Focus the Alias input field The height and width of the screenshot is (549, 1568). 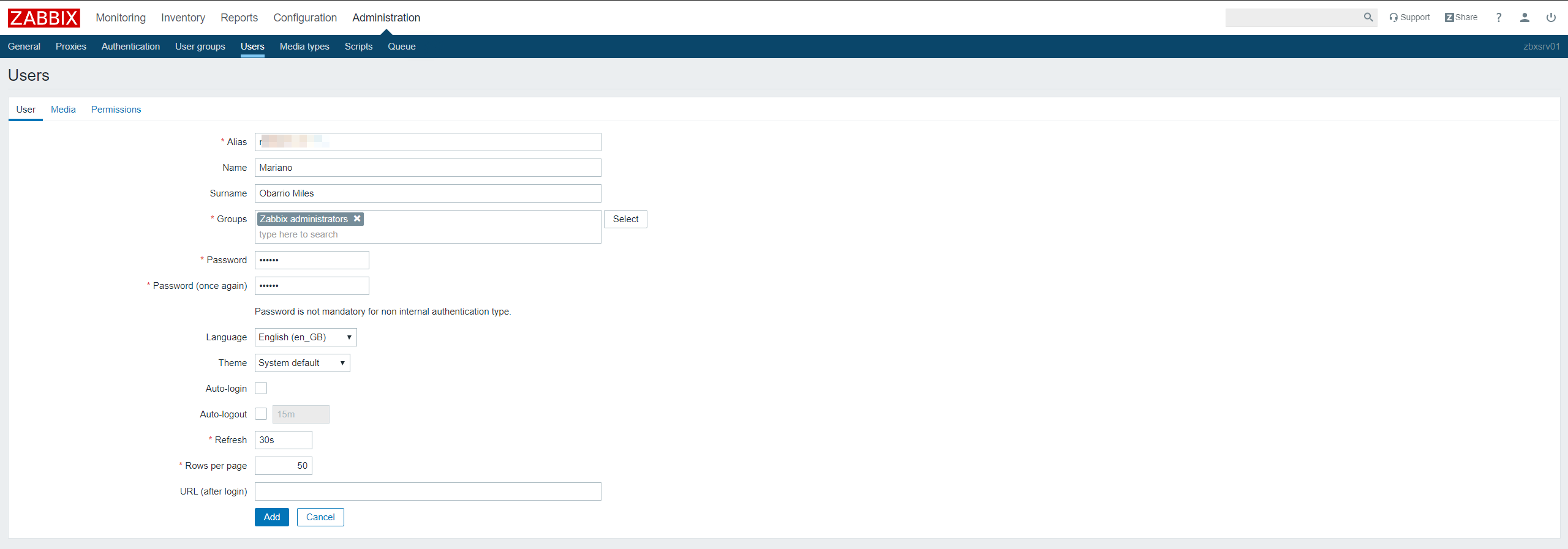click(428, 142)
